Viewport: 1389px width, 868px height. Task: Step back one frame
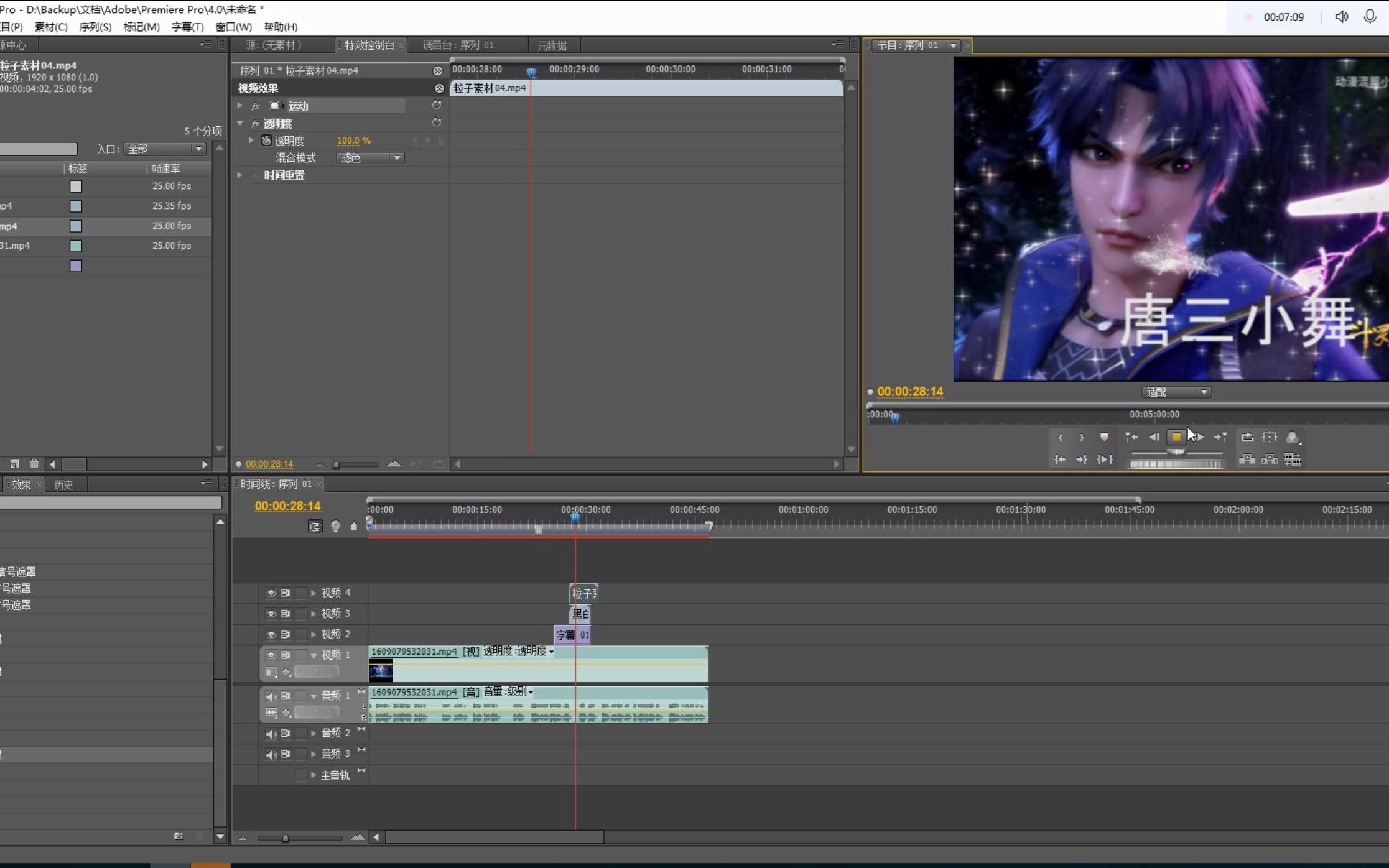click(1154, 437)
